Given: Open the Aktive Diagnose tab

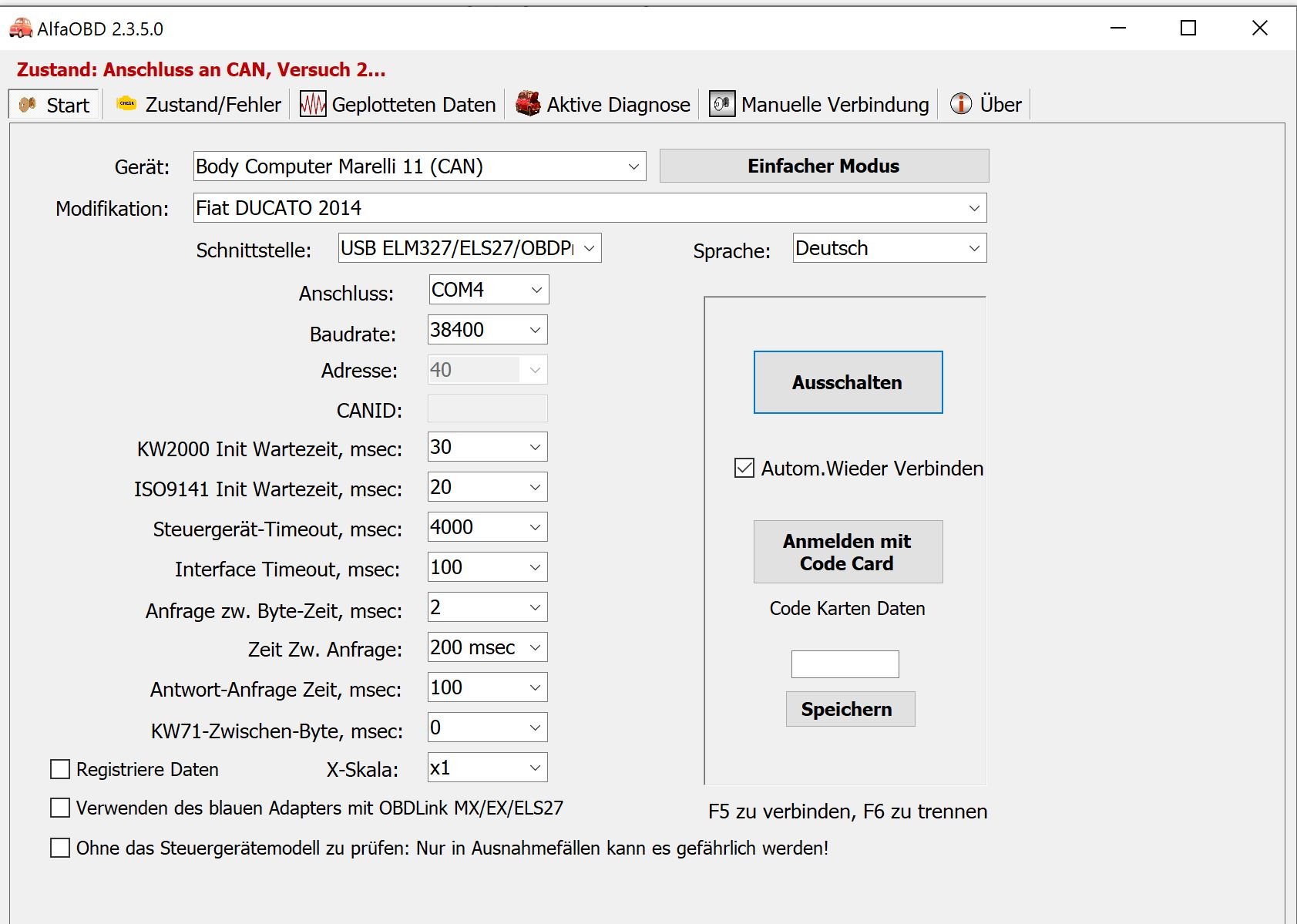Looking at the screenshot, I should coord(603,104).
